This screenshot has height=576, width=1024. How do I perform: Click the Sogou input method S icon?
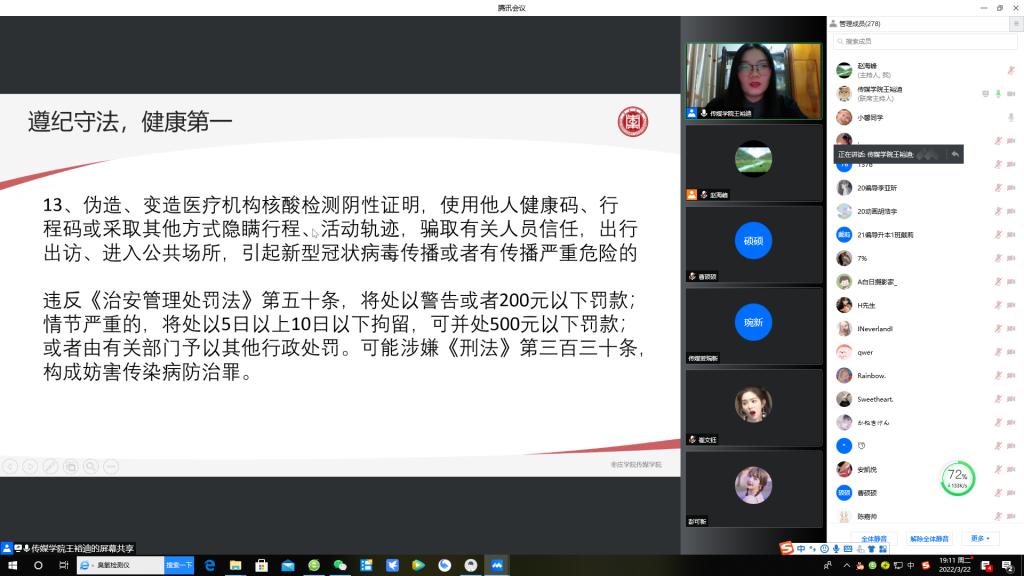pos(787,549)
